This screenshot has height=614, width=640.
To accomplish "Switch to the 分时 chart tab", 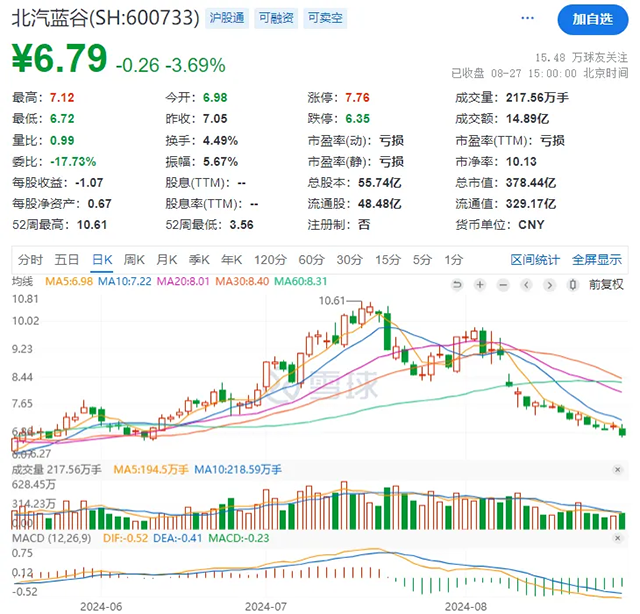I will [x=30, y=260].
